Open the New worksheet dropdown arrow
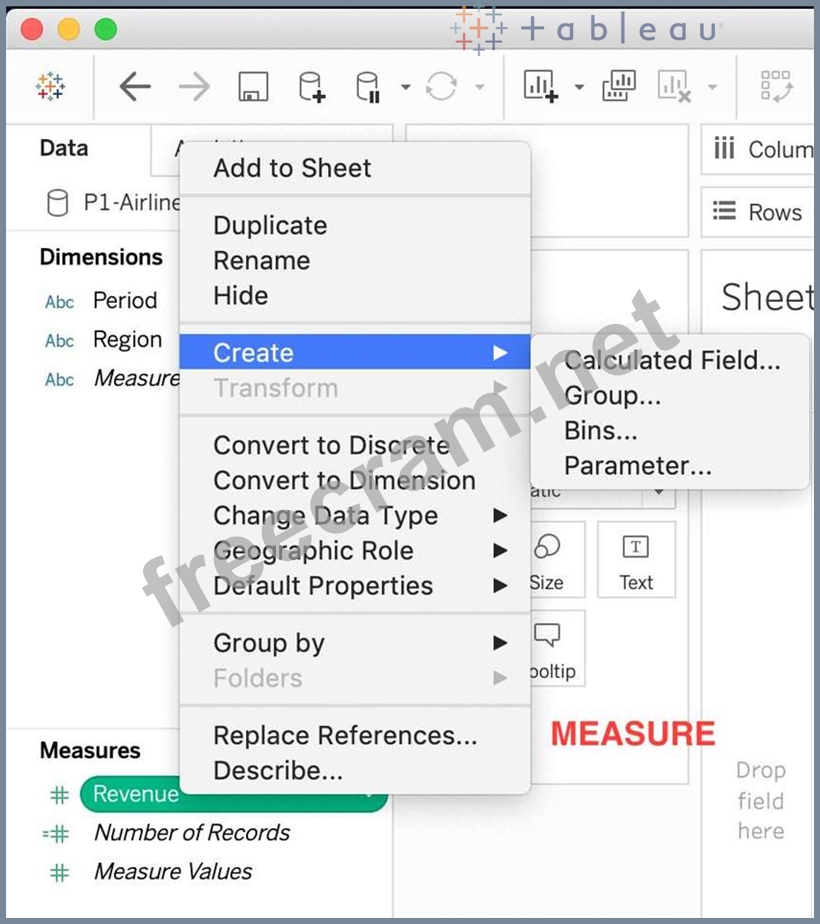The image size is (820, 924). point(579,88)
